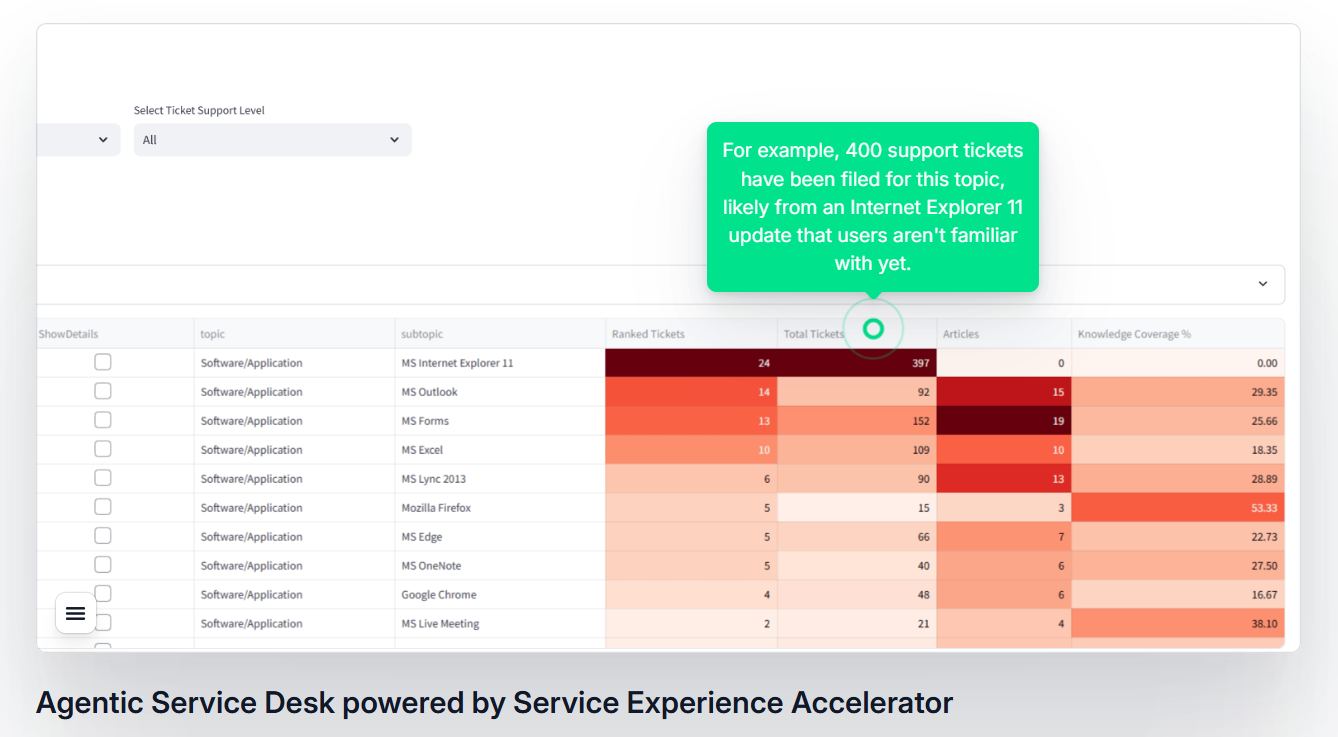Expand the cut-off dropdown left of Support Level

pos(78,140)
